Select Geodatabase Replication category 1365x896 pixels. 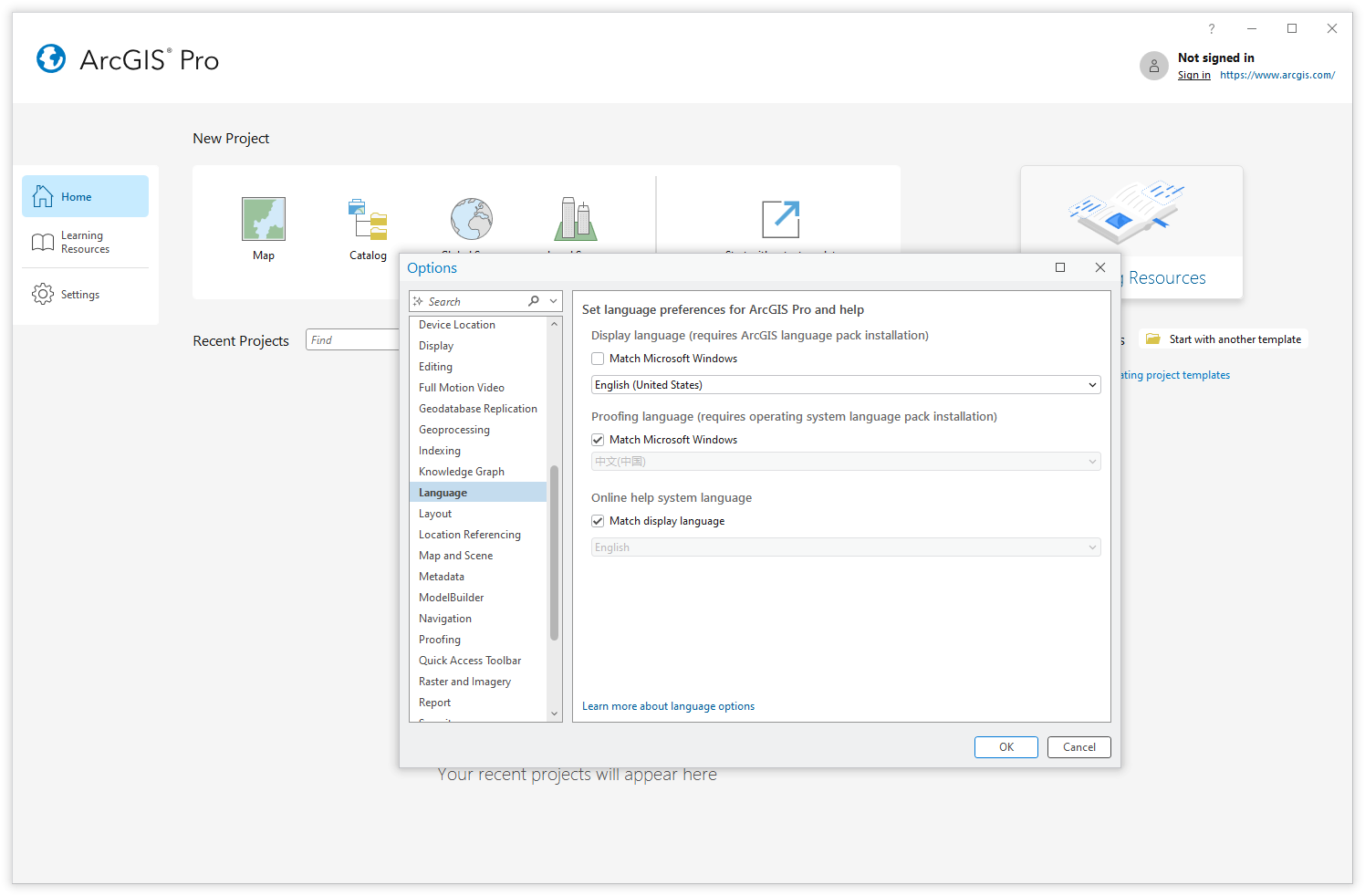point(478,409)
